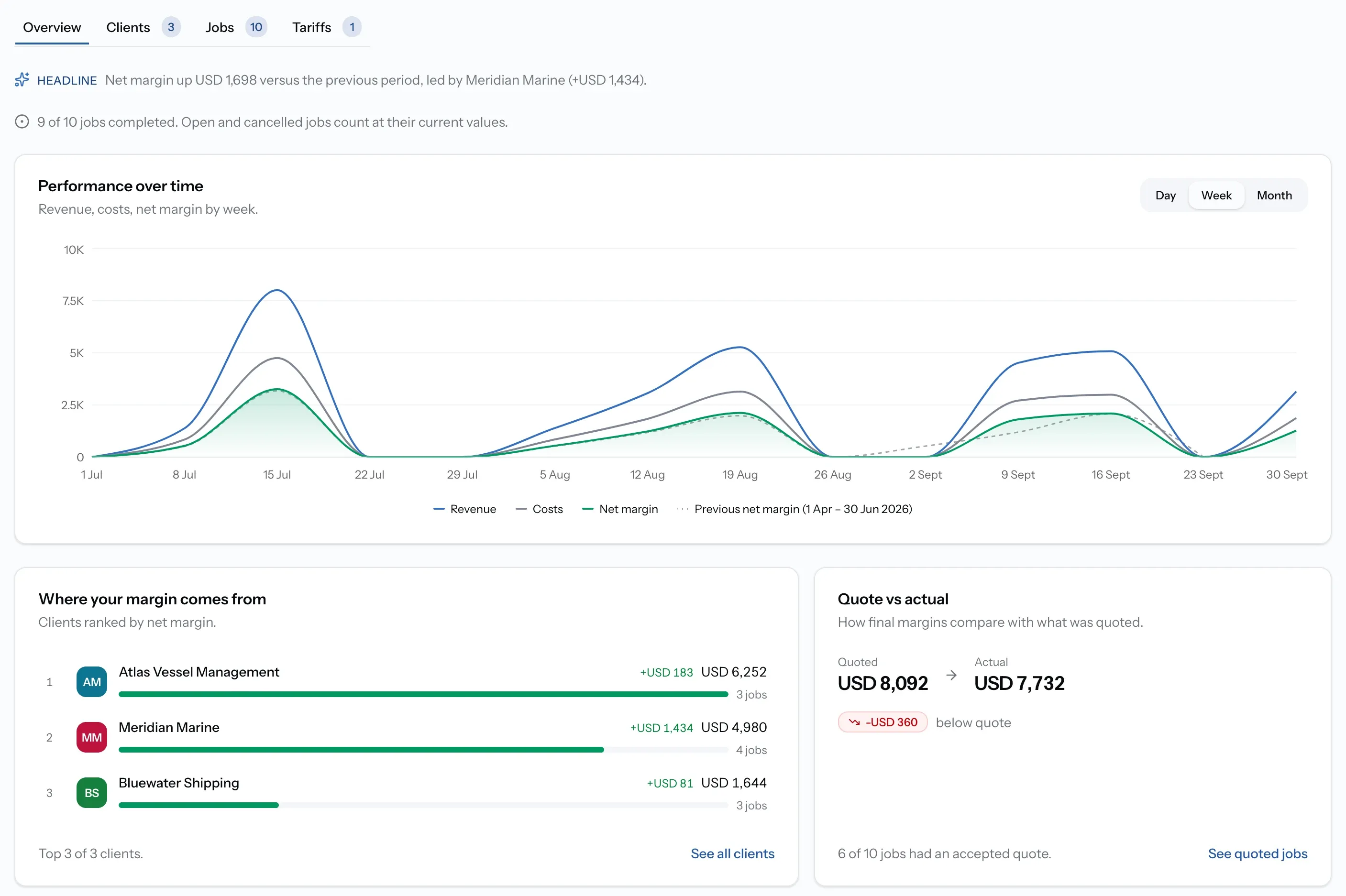
Task: Click the +USD 81 change value
Action: tap(669, 784)
